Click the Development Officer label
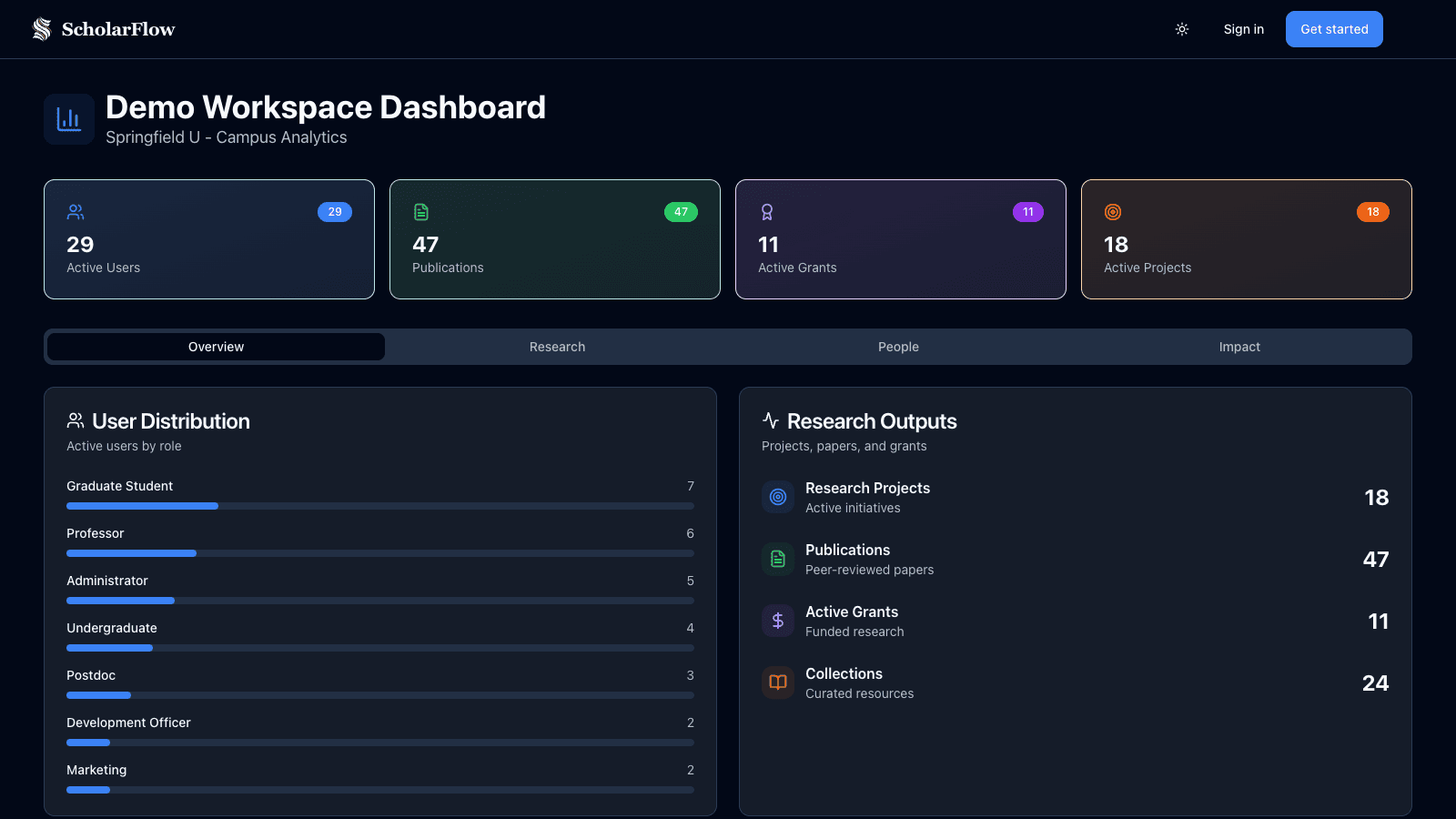Screen dimensions: 1456x819 [128, 723]
